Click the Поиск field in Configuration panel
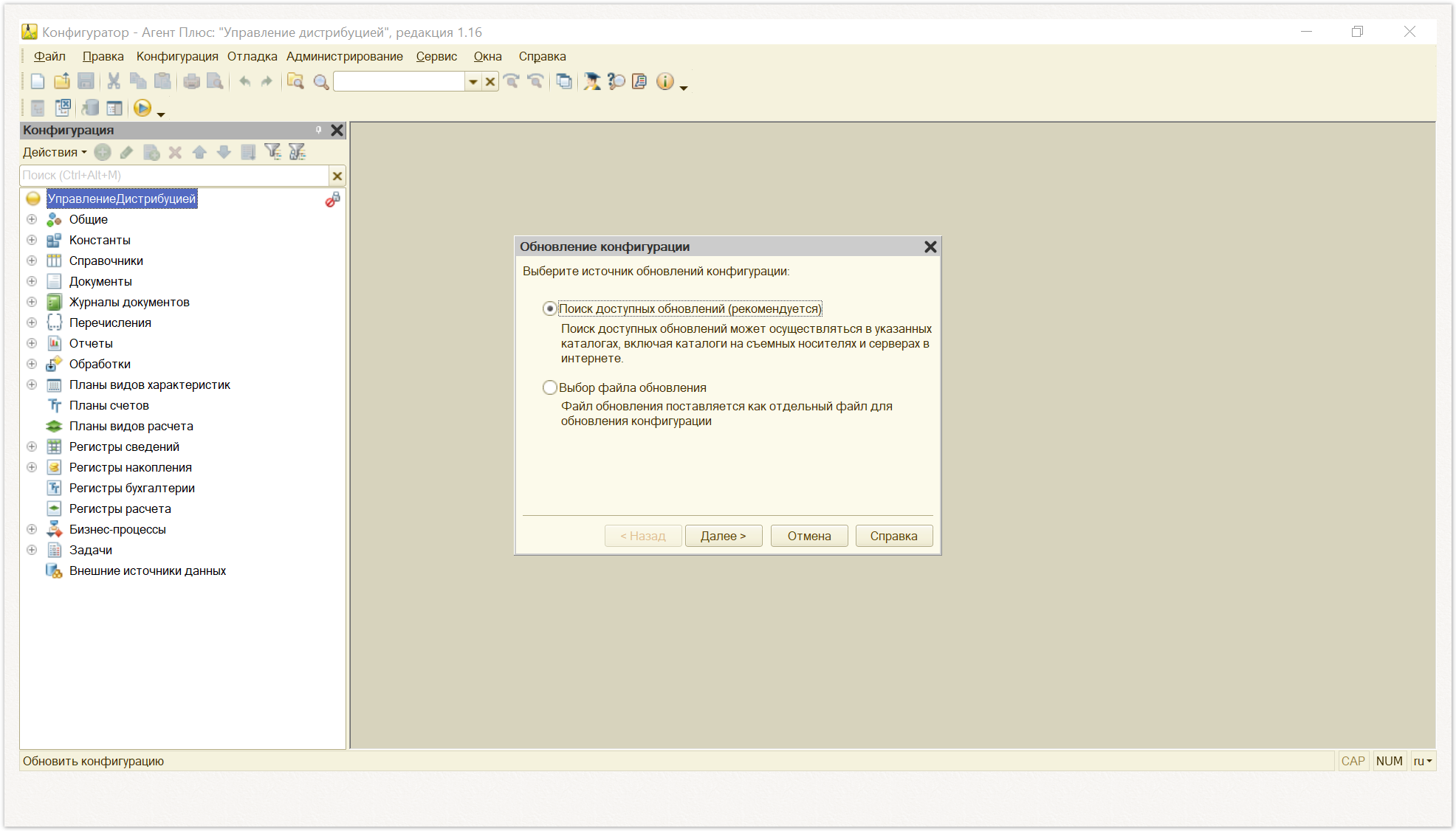Image resolution: width=1456 pixels, height=831 pixels. (x=174, y=176)
